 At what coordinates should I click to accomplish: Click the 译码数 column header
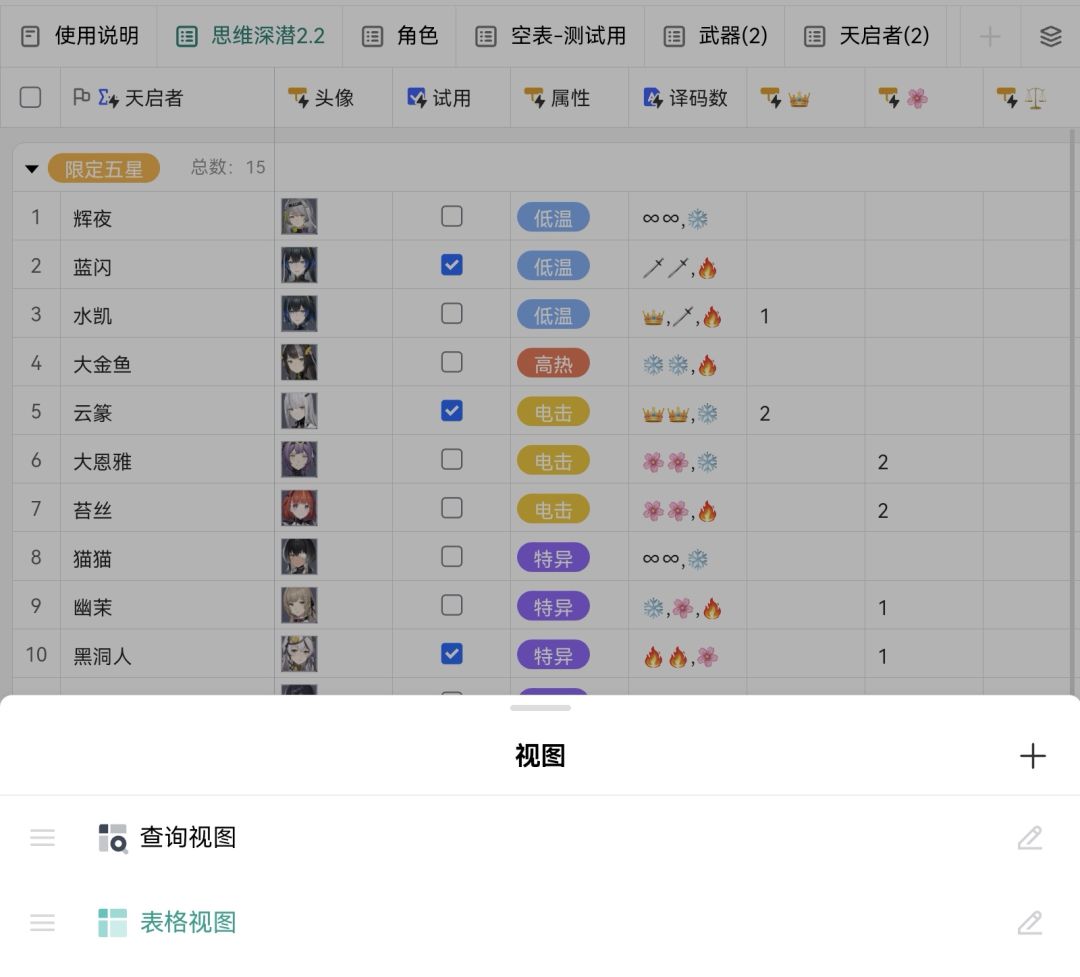tap(687, 98)
